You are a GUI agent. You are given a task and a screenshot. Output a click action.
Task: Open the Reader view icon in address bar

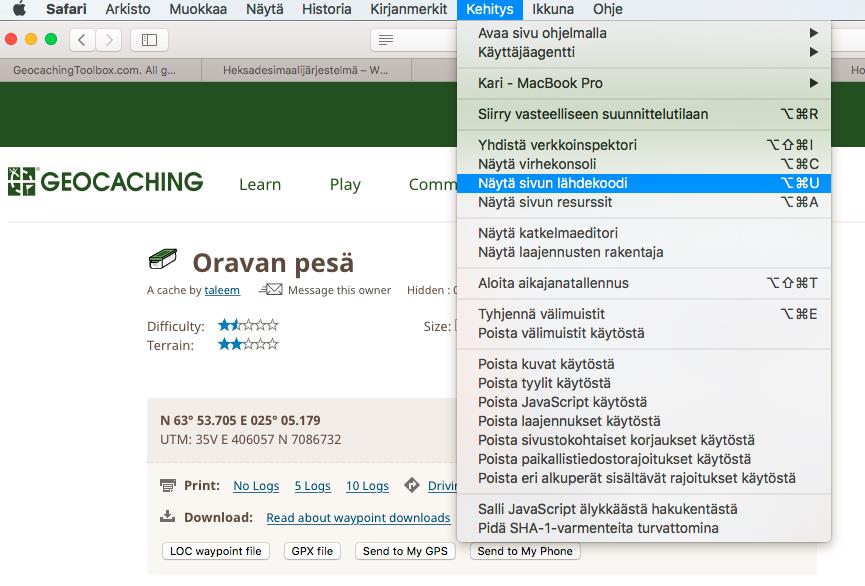coord(386,40)
